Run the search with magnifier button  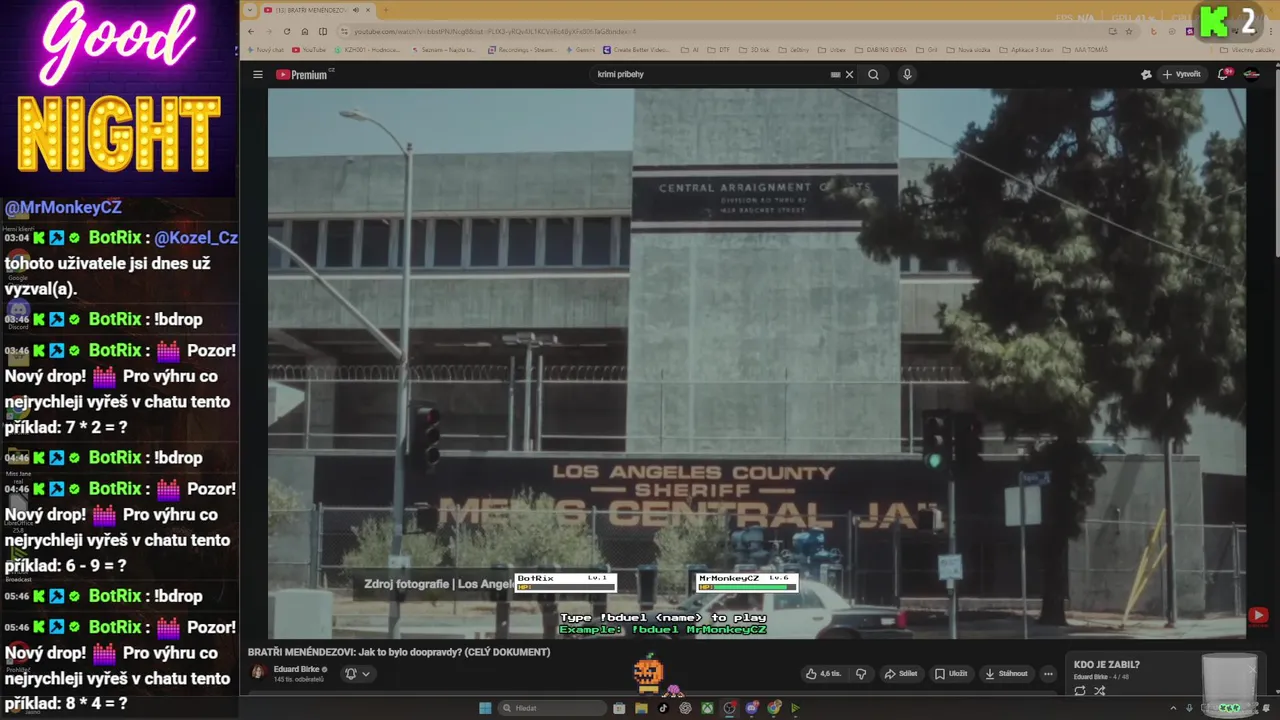point(873,74)
